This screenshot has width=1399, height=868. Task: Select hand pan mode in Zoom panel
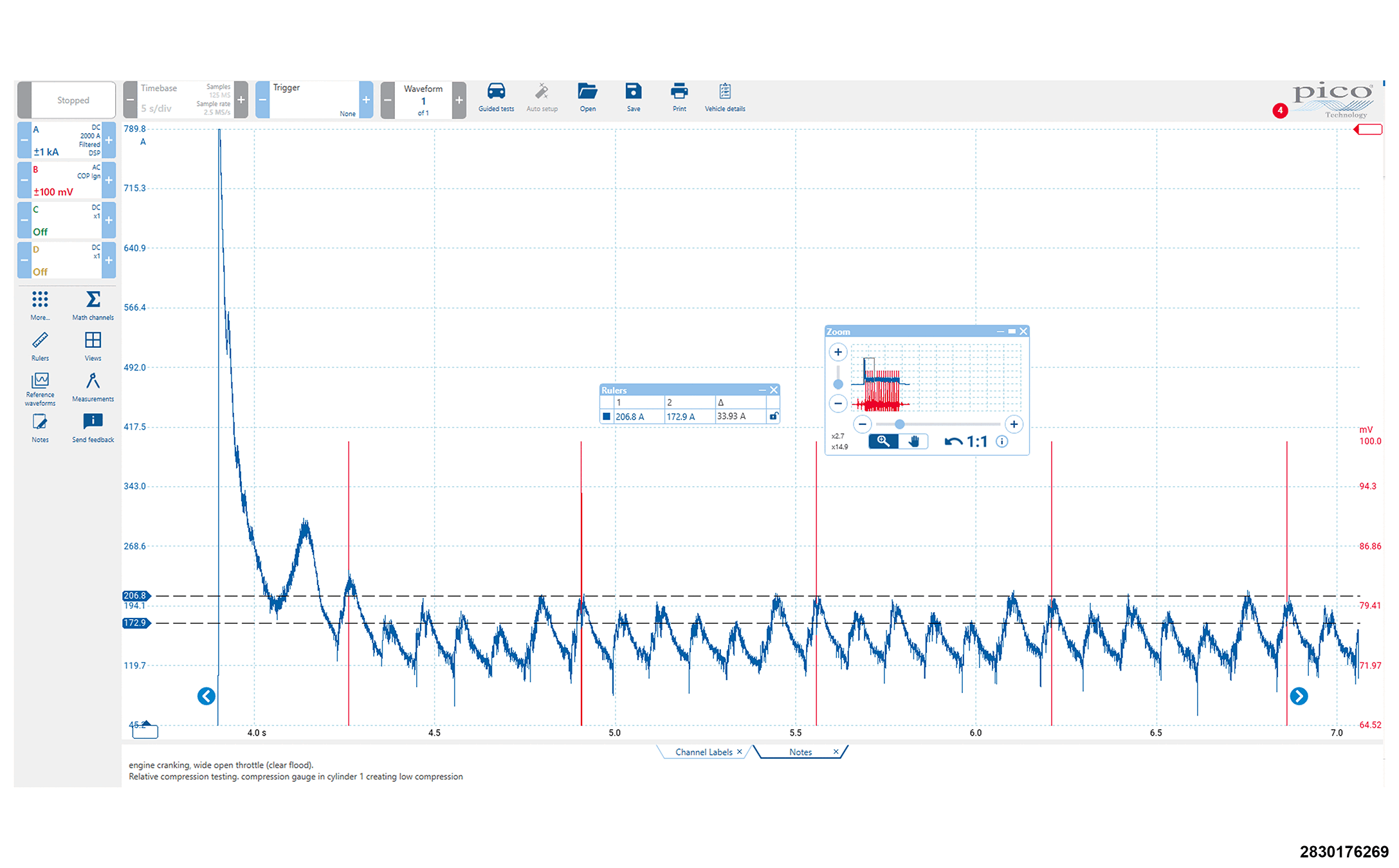913,441
